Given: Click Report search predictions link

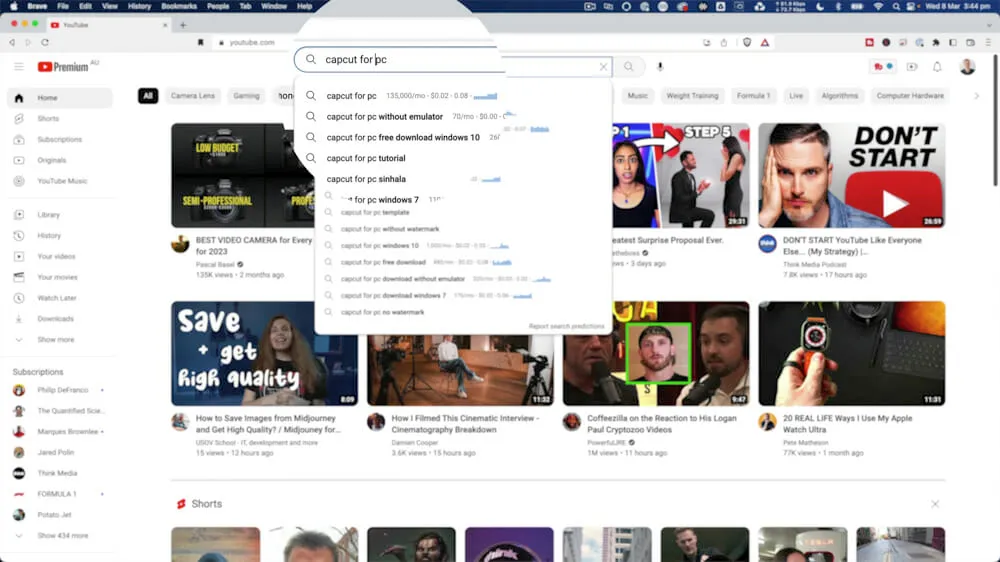Looking at the screenshot, I should pyautogui.click(x=566, y=326).
